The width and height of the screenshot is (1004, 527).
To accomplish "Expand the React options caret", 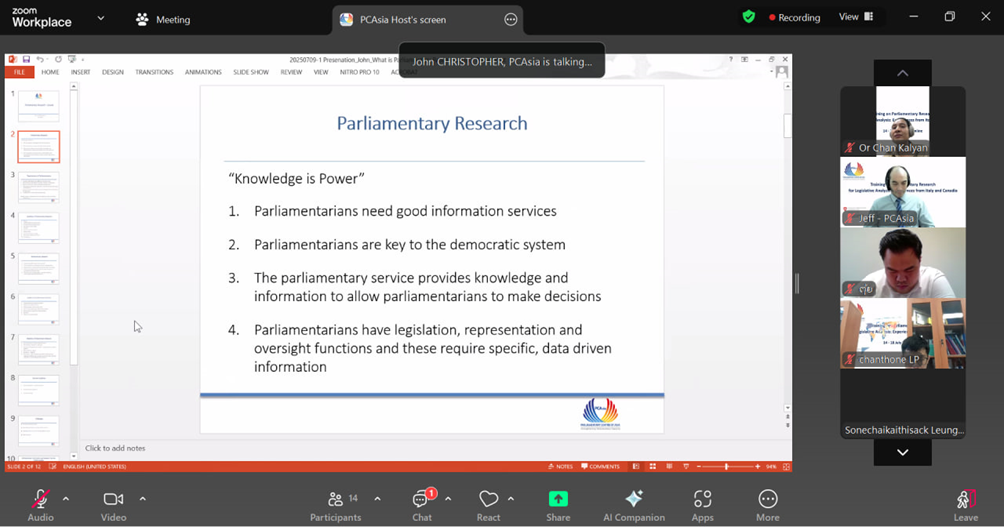I will point(511,499).
